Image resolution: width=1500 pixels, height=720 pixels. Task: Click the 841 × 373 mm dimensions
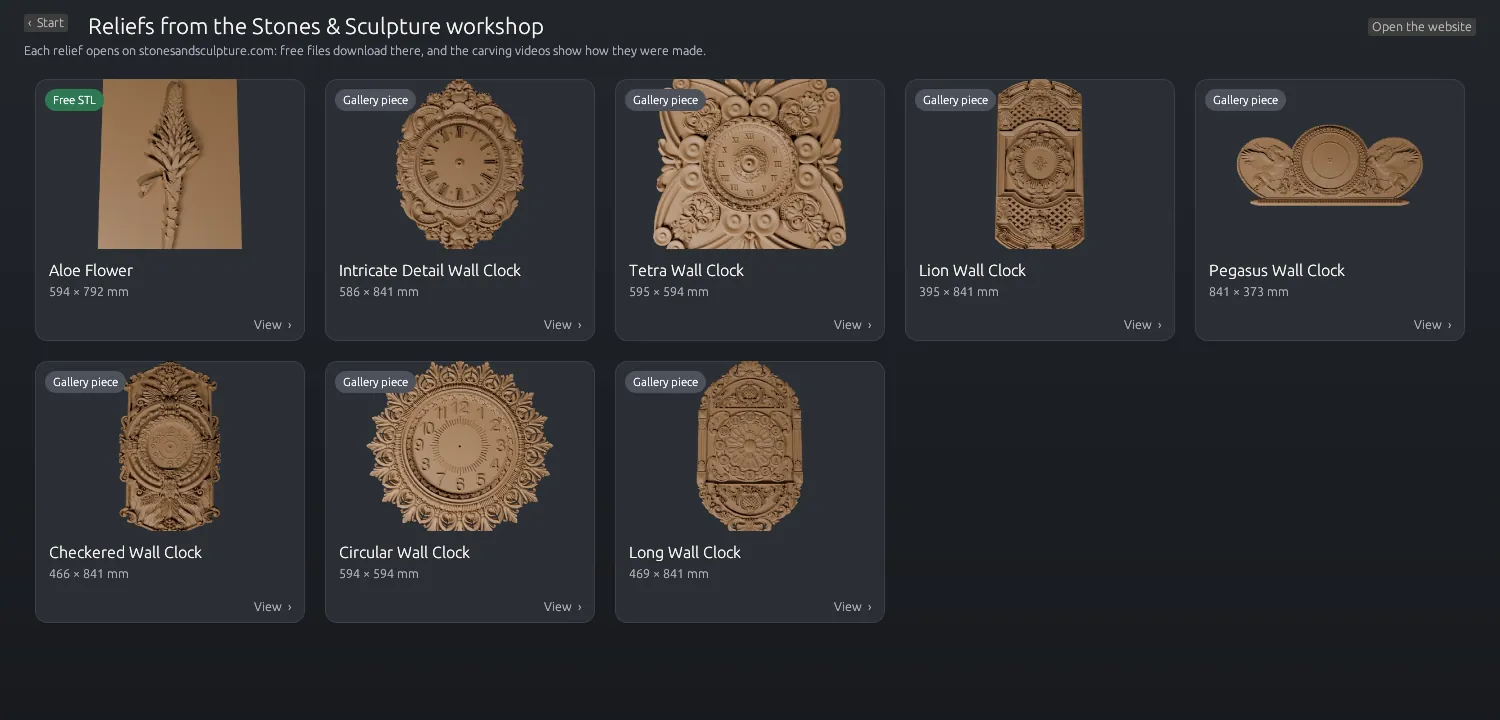point(1249,292)
